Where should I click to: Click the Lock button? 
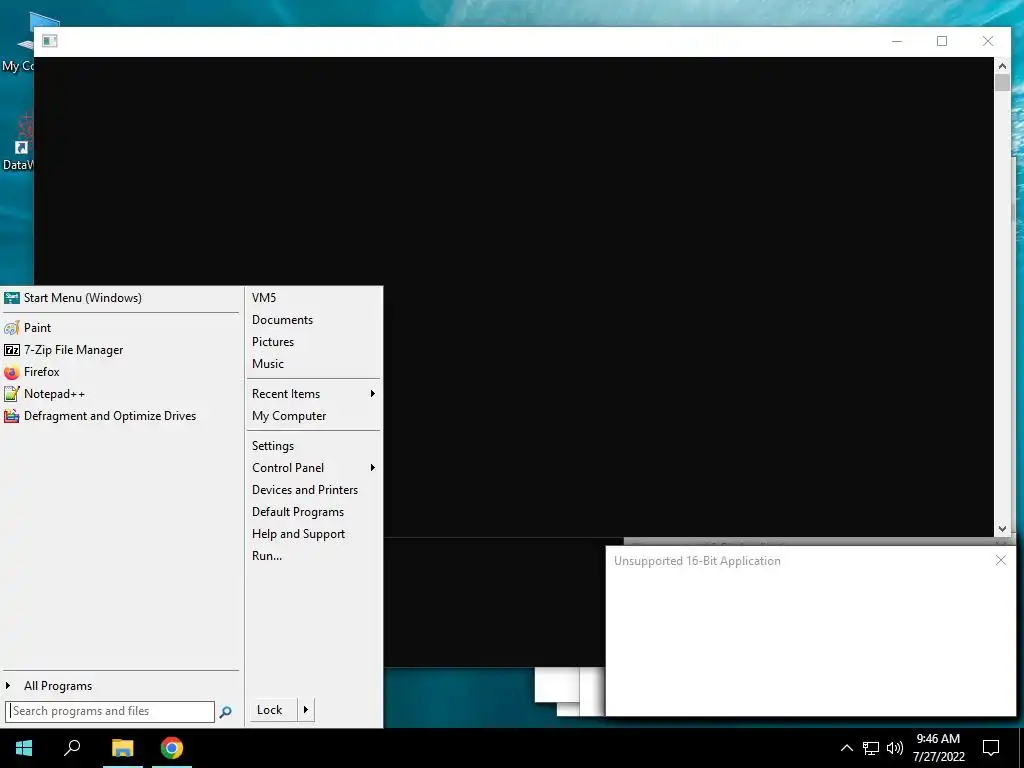[x=272, y=710]
